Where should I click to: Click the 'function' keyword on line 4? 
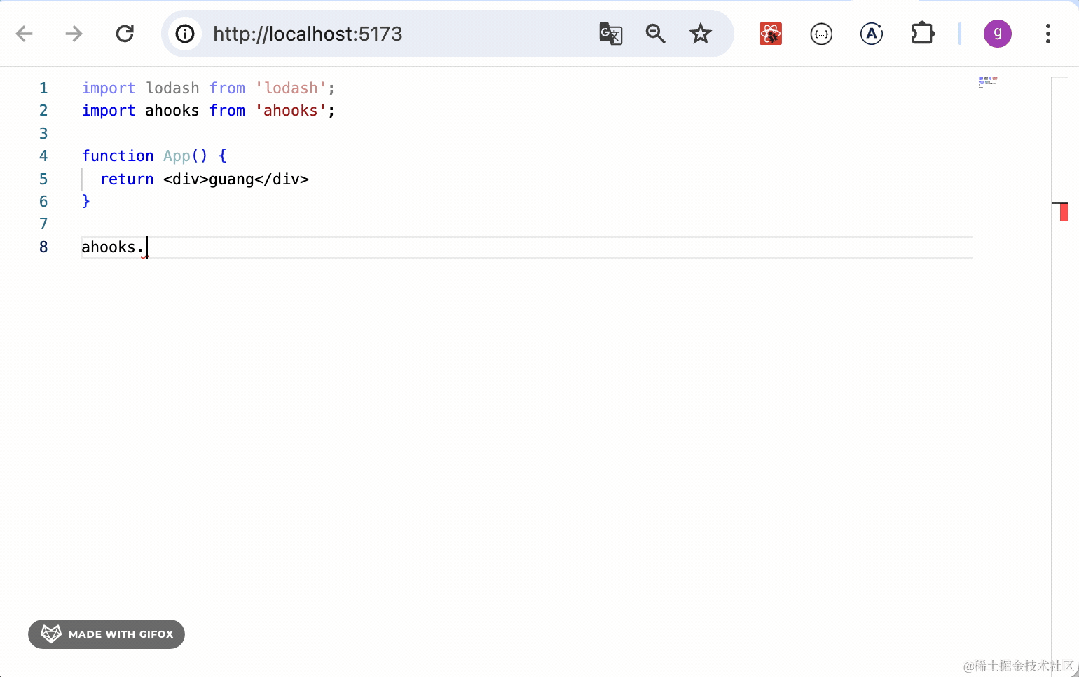click(118, 156)
